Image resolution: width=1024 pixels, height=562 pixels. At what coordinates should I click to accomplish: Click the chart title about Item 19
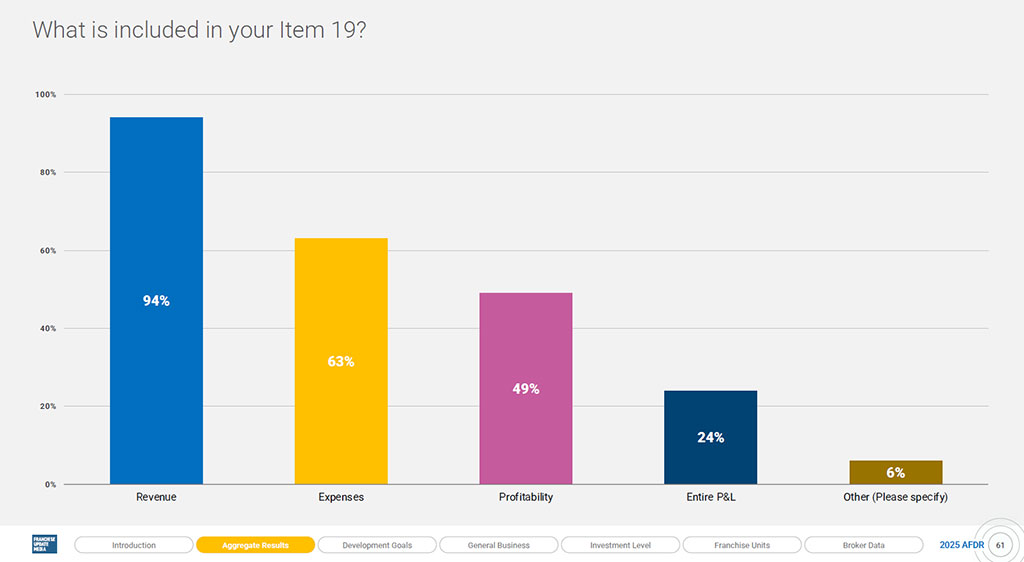[x=199, y=30]
